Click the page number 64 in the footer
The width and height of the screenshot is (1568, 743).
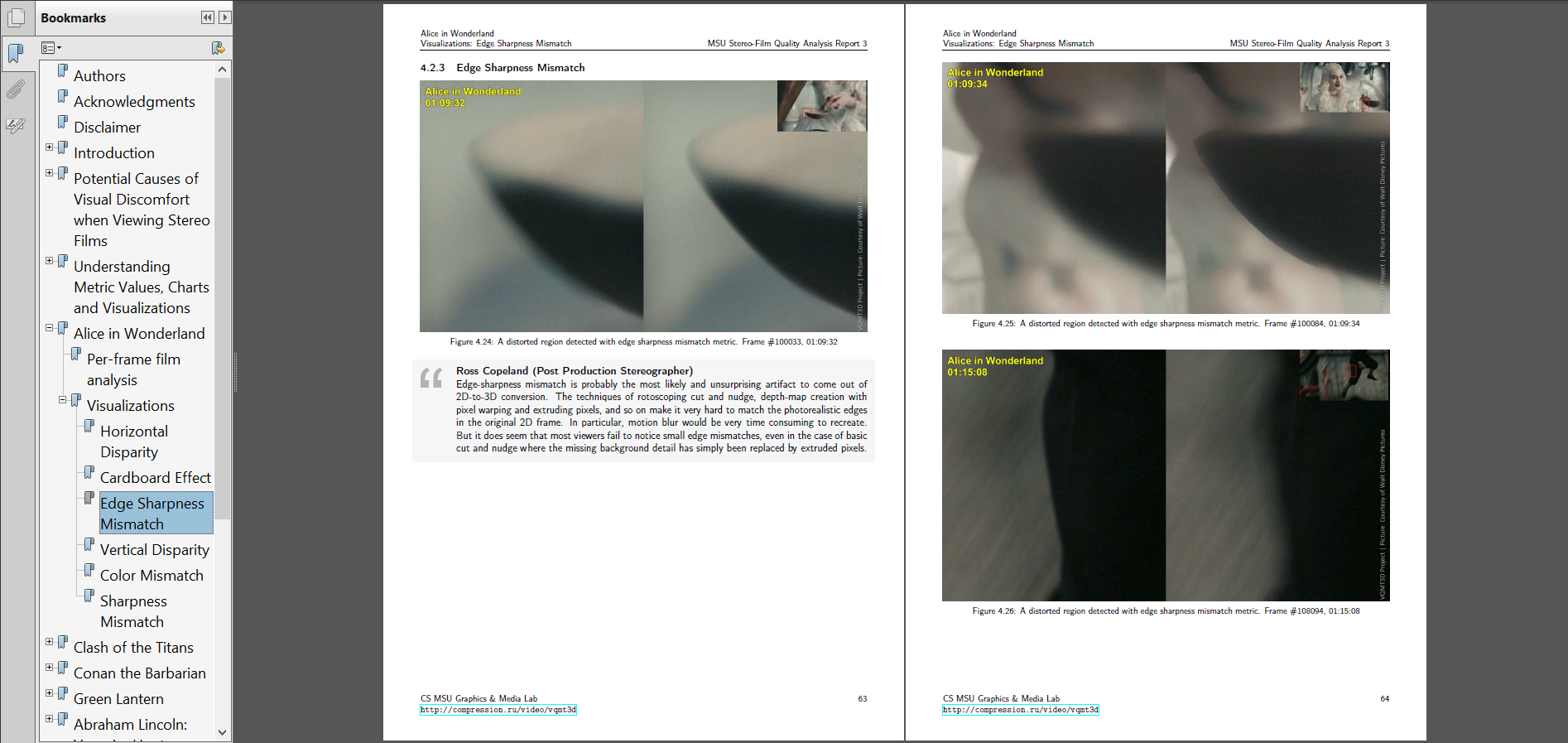pyautogui.click(x=1385, y=699)
